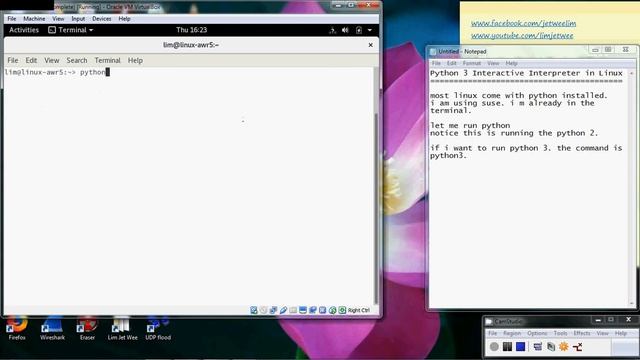Viewport: 640px width, 360px height.
Task: Open the terminal's View menu
Action: [52, 60]
